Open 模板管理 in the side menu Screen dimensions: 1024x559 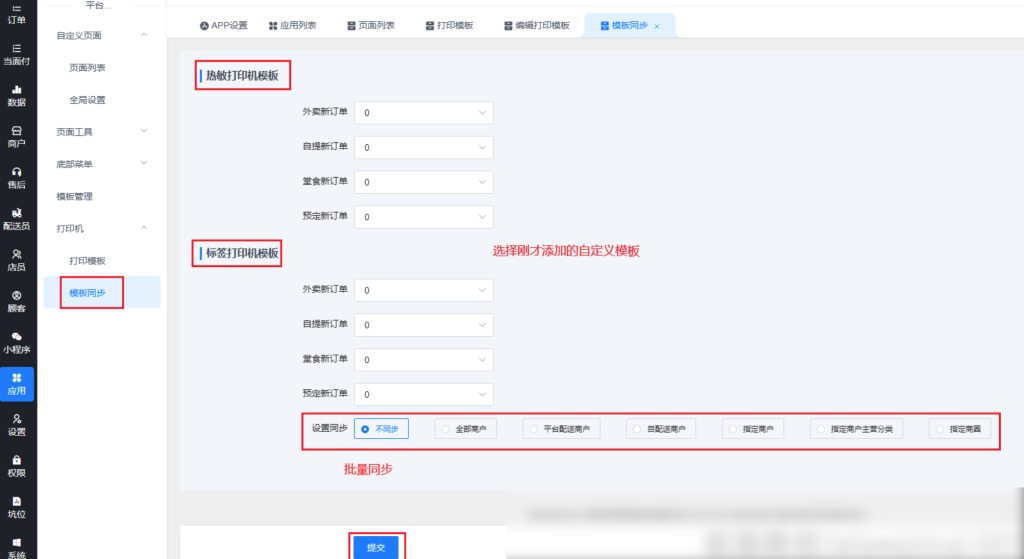point(75,196)
